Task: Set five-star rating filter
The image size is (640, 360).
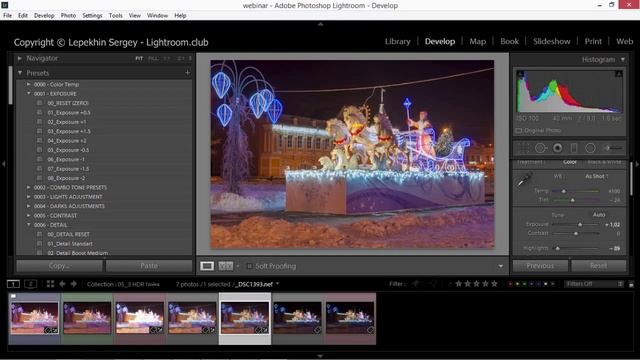Action: click(494, 284)
